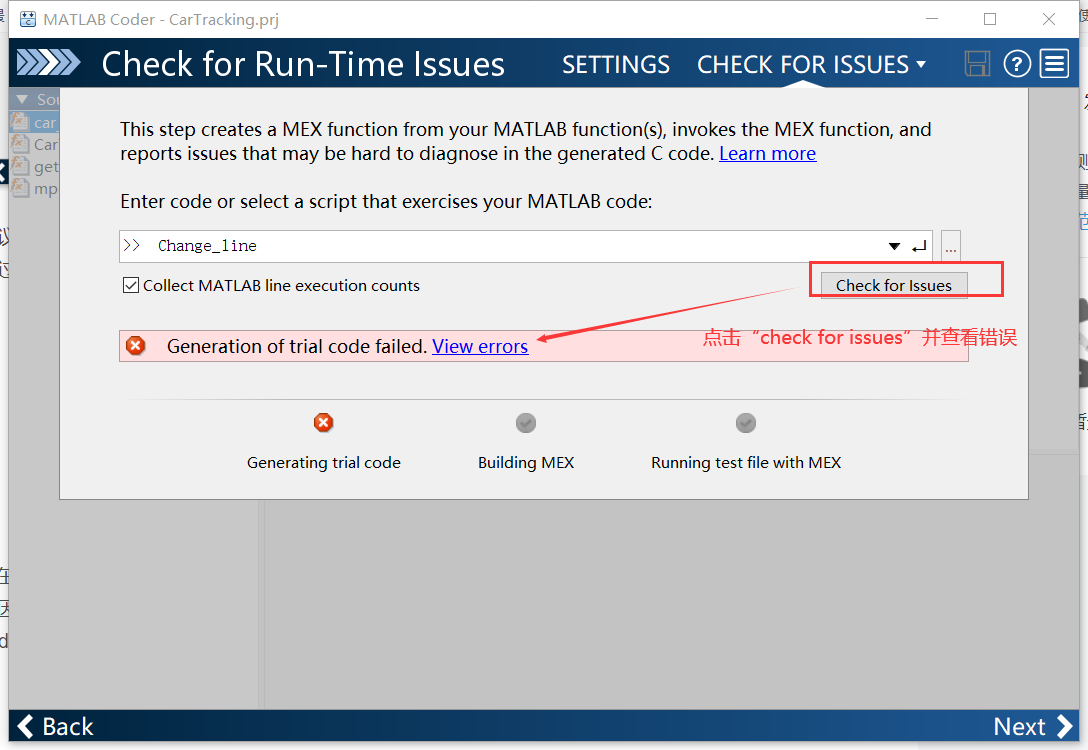The image size is (1088, 750).
Task: Click the red error icon beside failure message
Action: click(x=136, y=346)
